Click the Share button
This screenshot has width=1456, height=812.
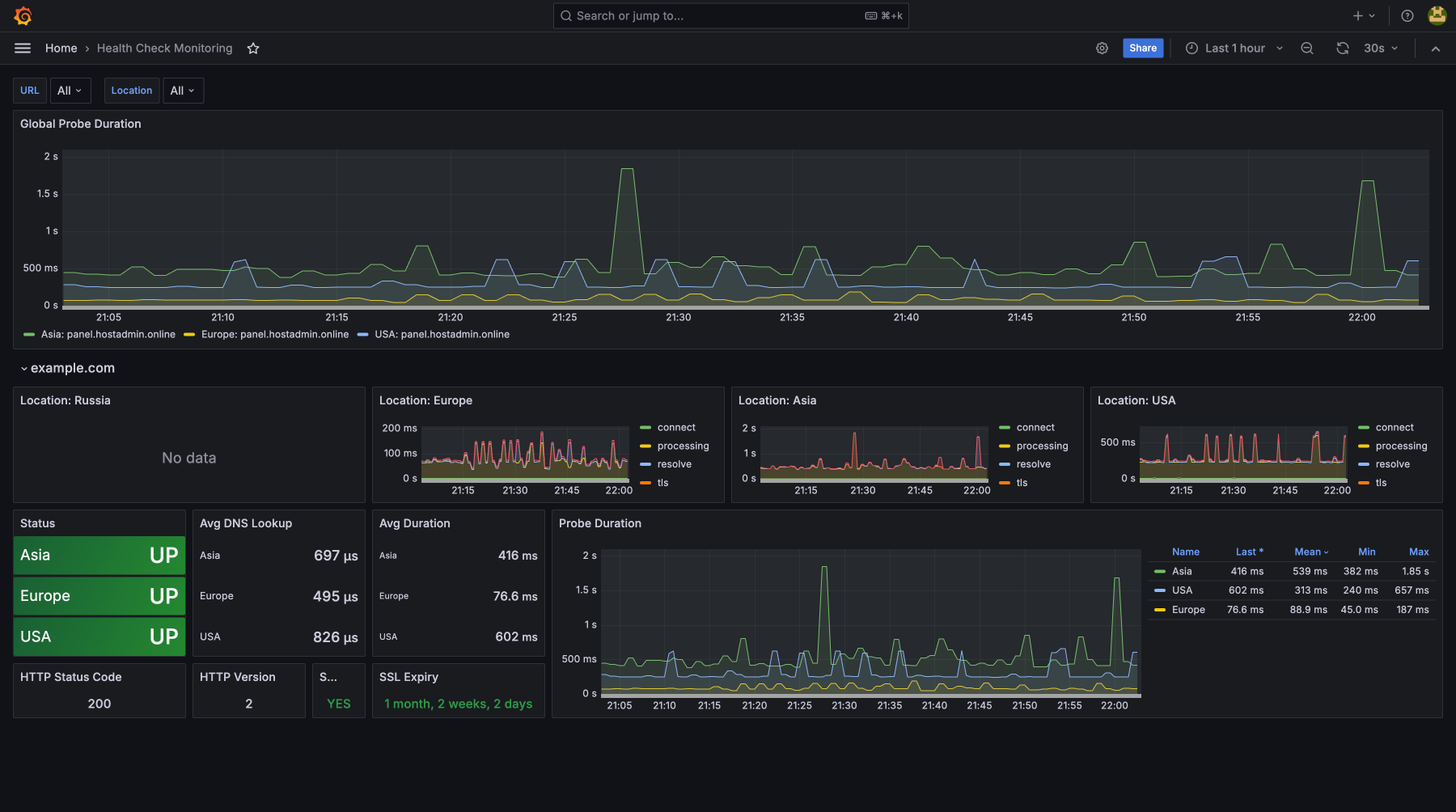pyautogui.click(x=1142, y=49)
